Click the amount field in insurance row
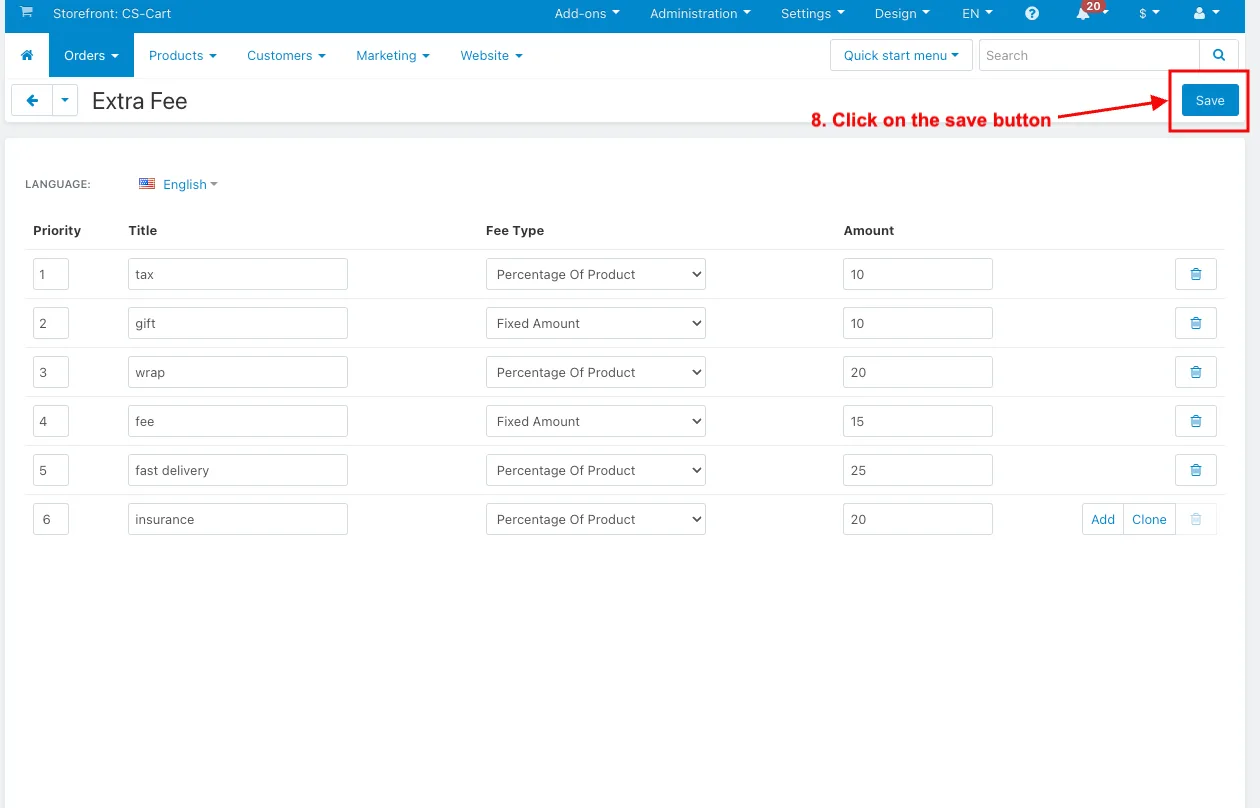Screen dimensions: 1260x808 (x=918, y=519)
